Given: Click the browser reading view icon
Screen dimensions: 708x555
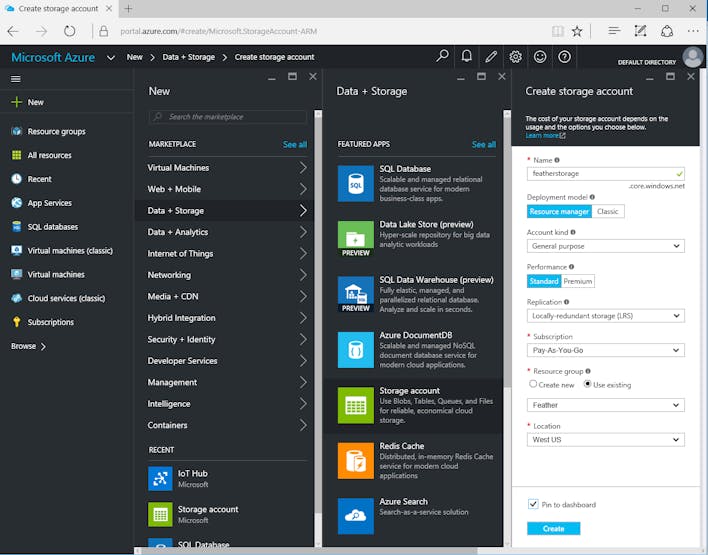Looking at the screenshot, I should coord(558,31).
